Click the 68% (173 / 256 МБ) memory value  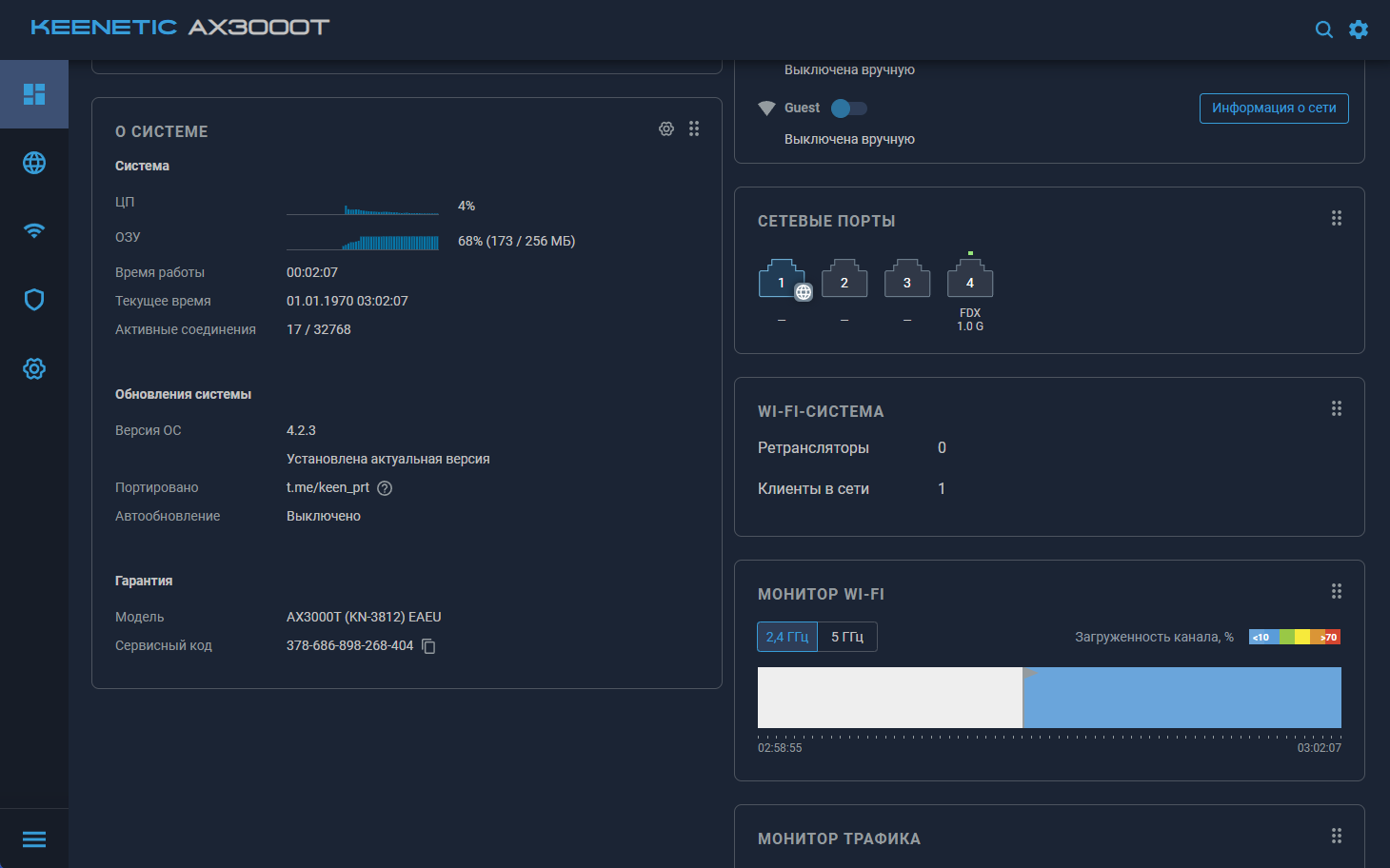tap(517, 241)
